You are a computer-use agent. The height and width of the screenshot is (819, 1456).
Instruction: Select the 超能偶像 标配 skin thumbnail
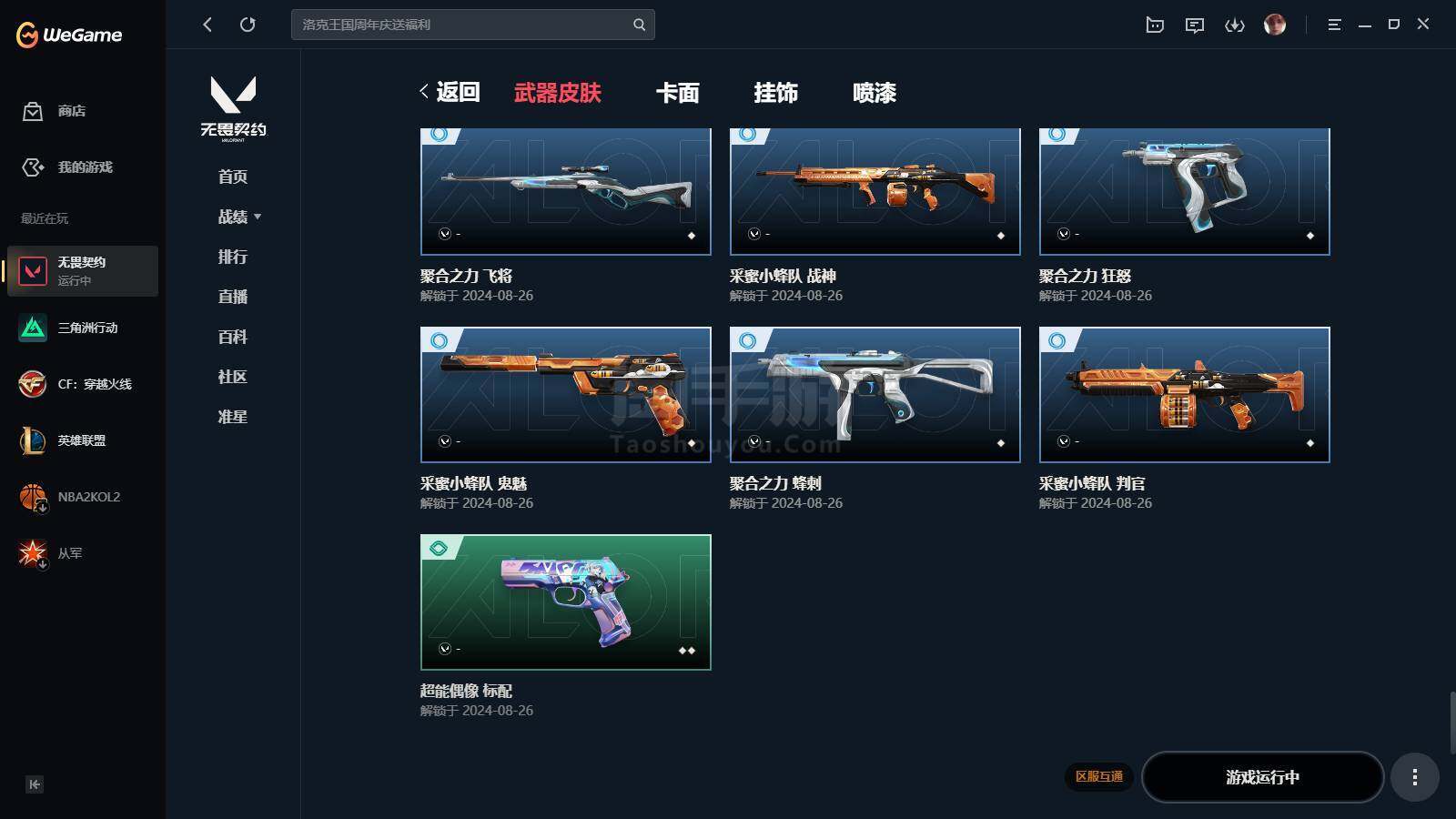(x=565, y=602)
